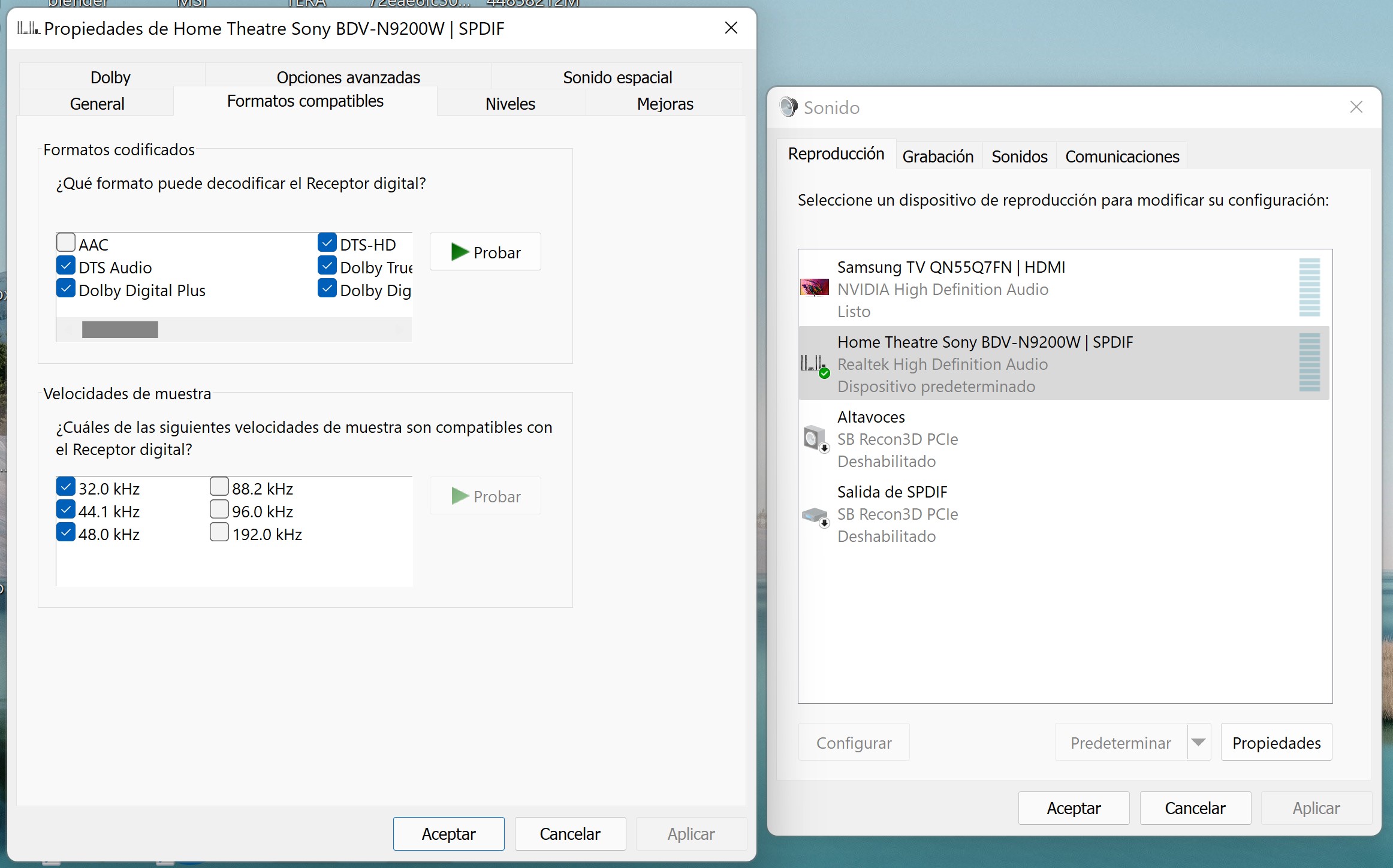1393x868 pixels.
Task: Click the Samsung TV volume level meter
Action: coord(1310,288)
